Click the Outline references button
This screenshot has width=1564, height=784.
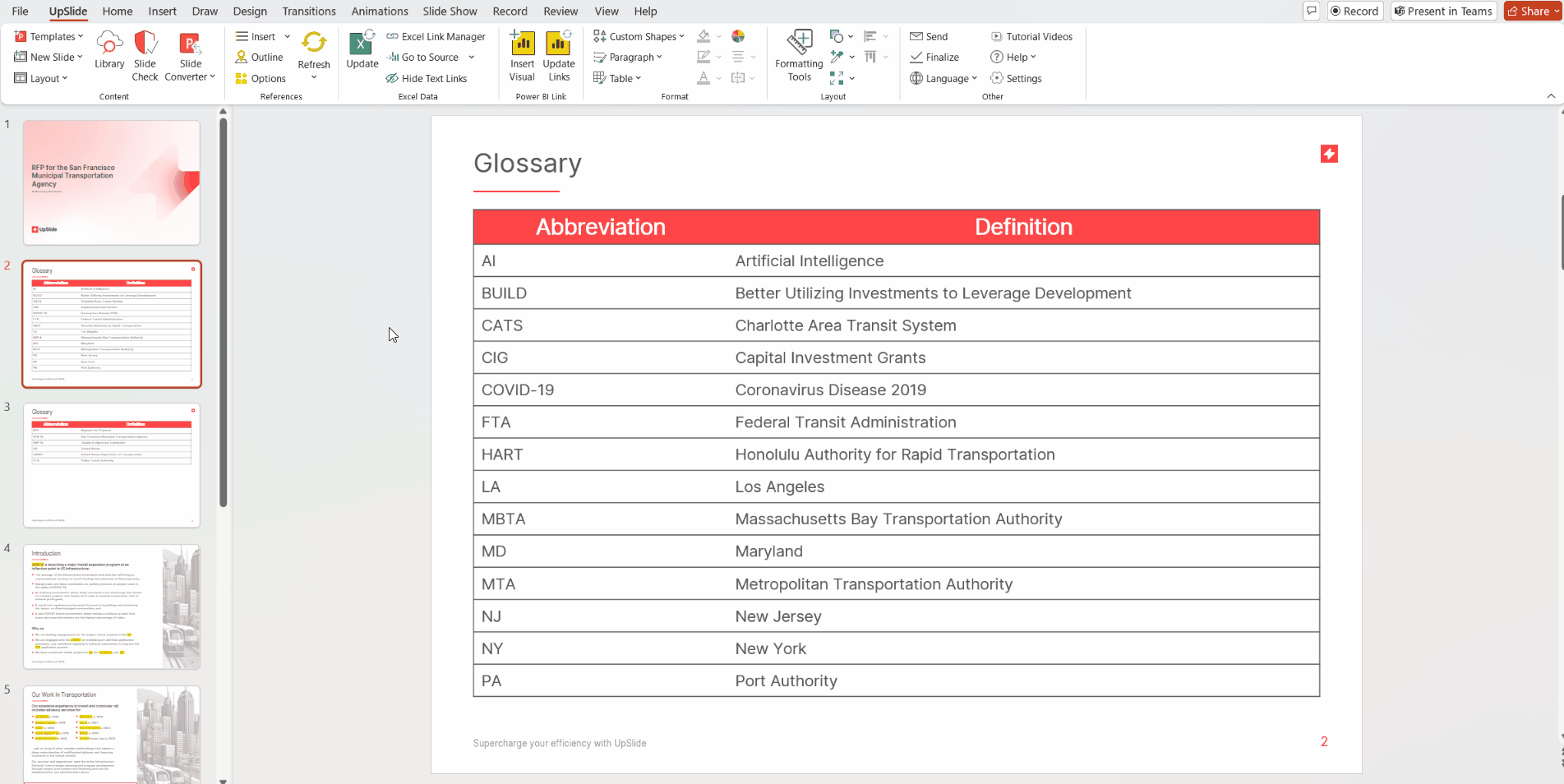point(259,57)
